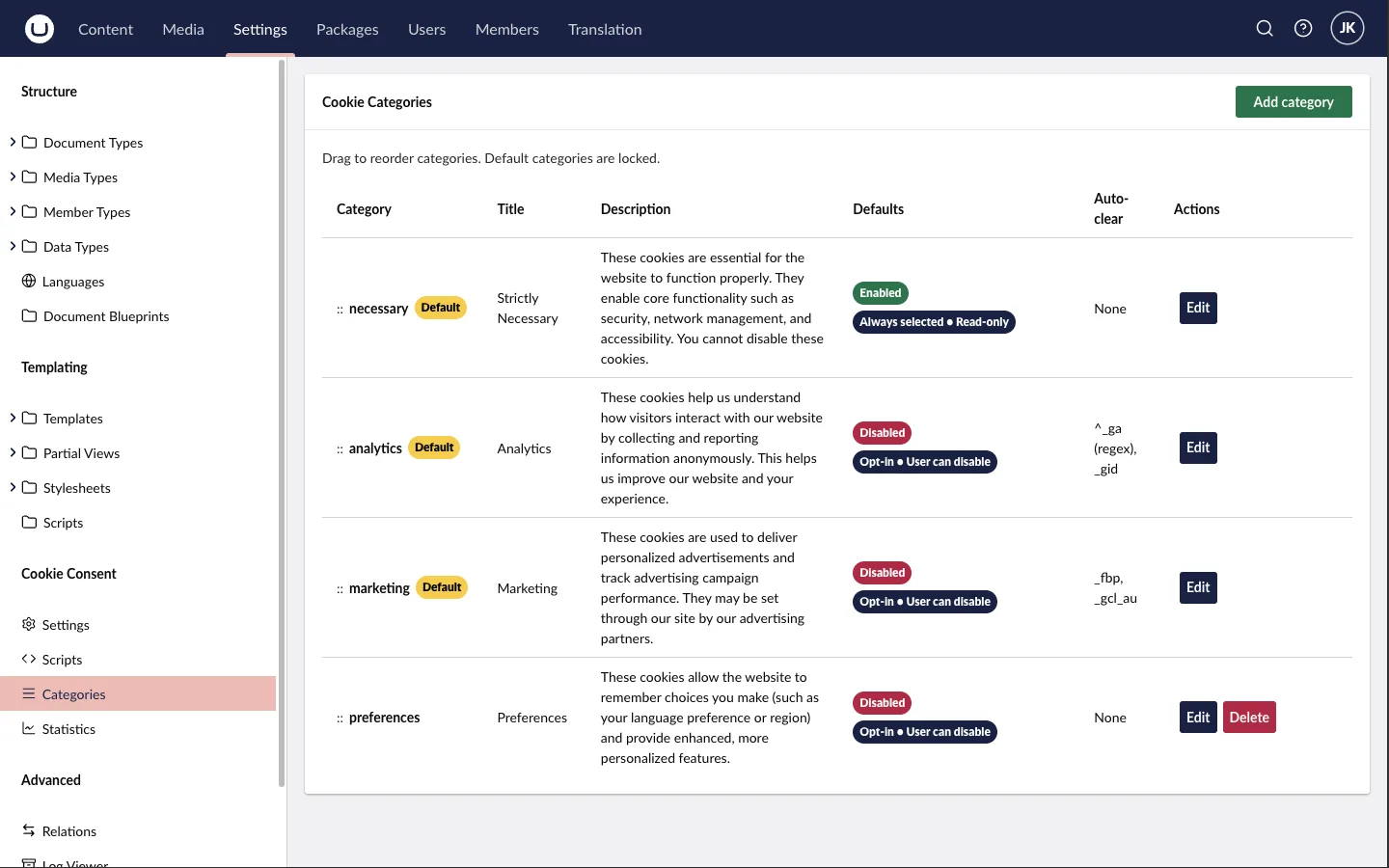This screenshot has height=868, width=1389.
Task: Click the Categories list icon
Action: point(29,694)
